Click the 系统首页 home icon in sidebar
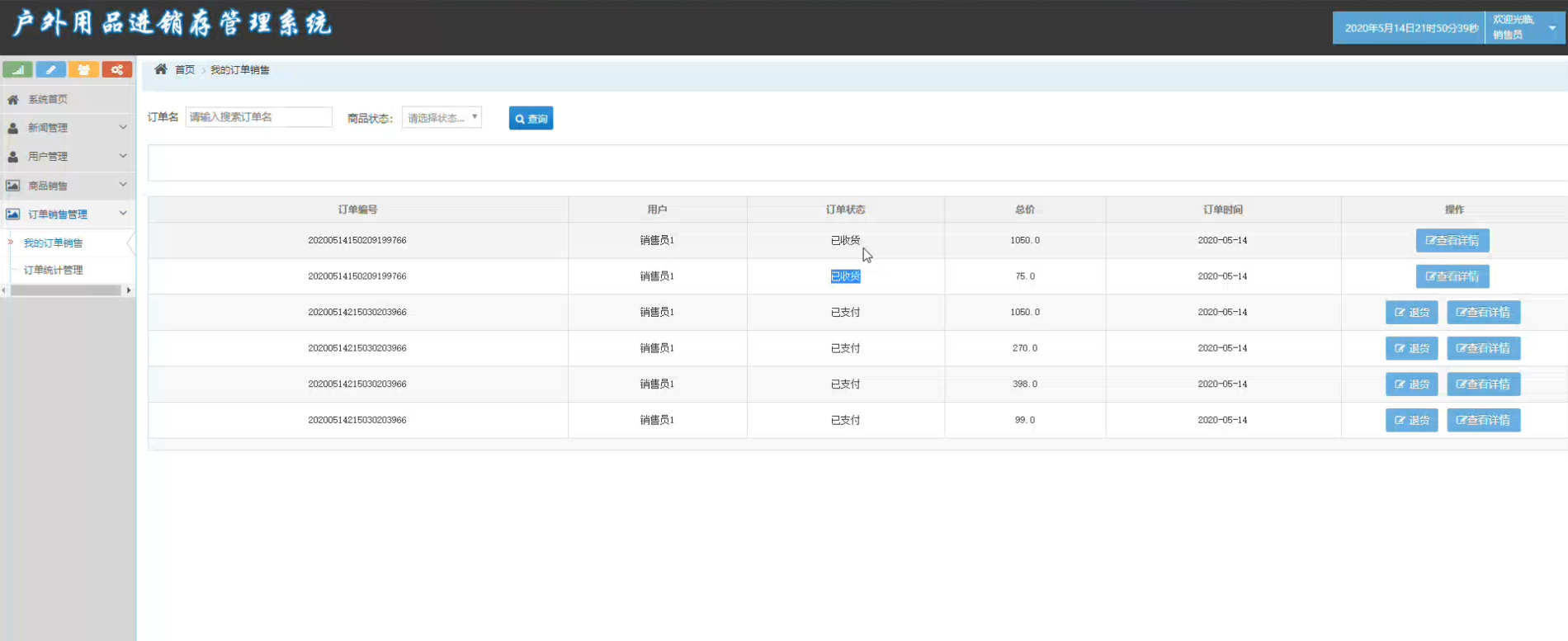 [12, 100]
